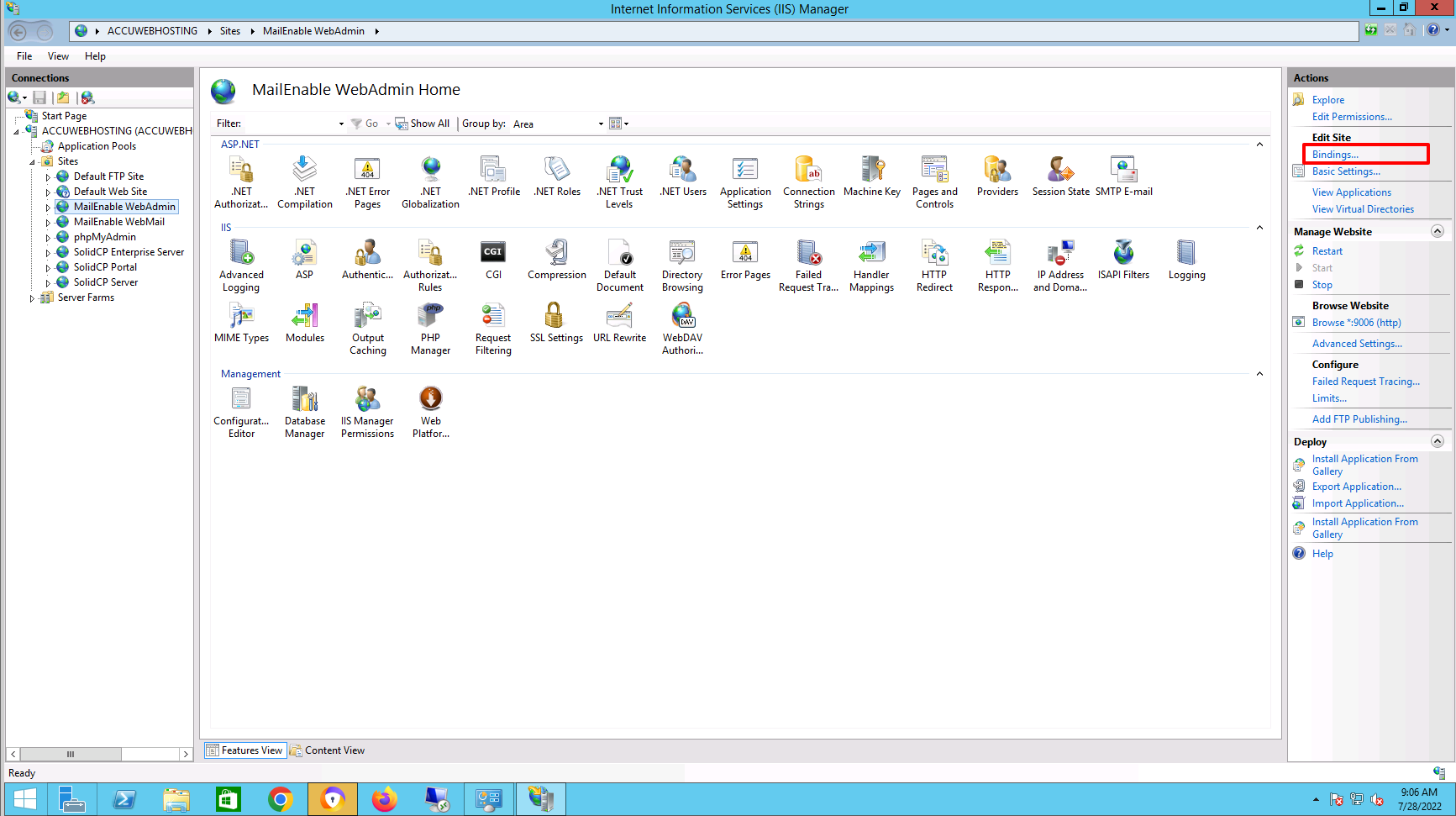1456x816 pixels.
Task: Open the CGI feature icon
Action: [493, 260]
